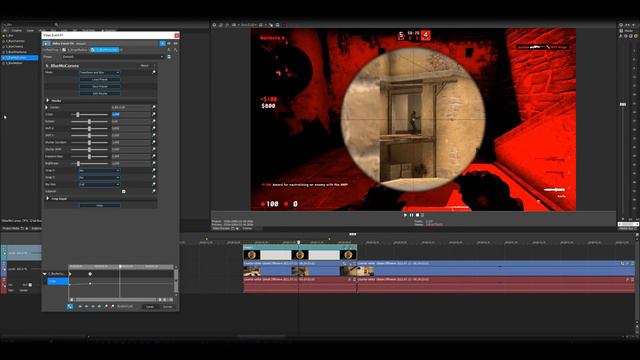The image size is (640, 360).
Task: Select S_Blur in the effects list
Action: (x=10, y=36)
